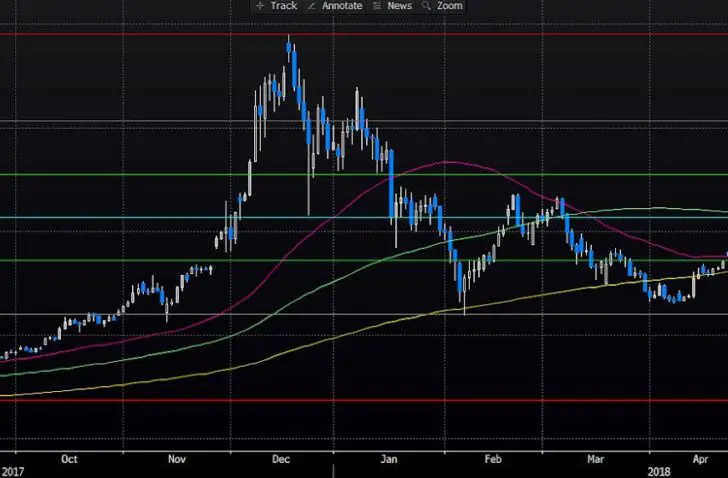Click the Apr label on time axis

pos(700,459)
